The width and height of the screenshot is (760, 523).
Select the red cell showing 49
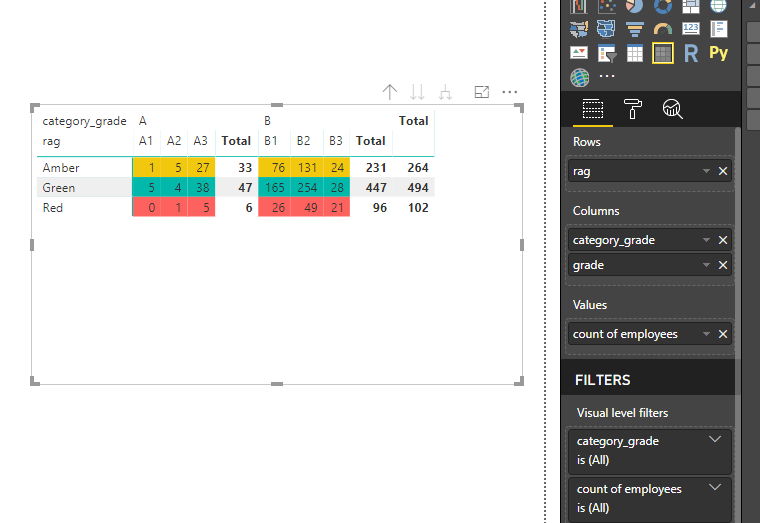(x=307, y=207)
